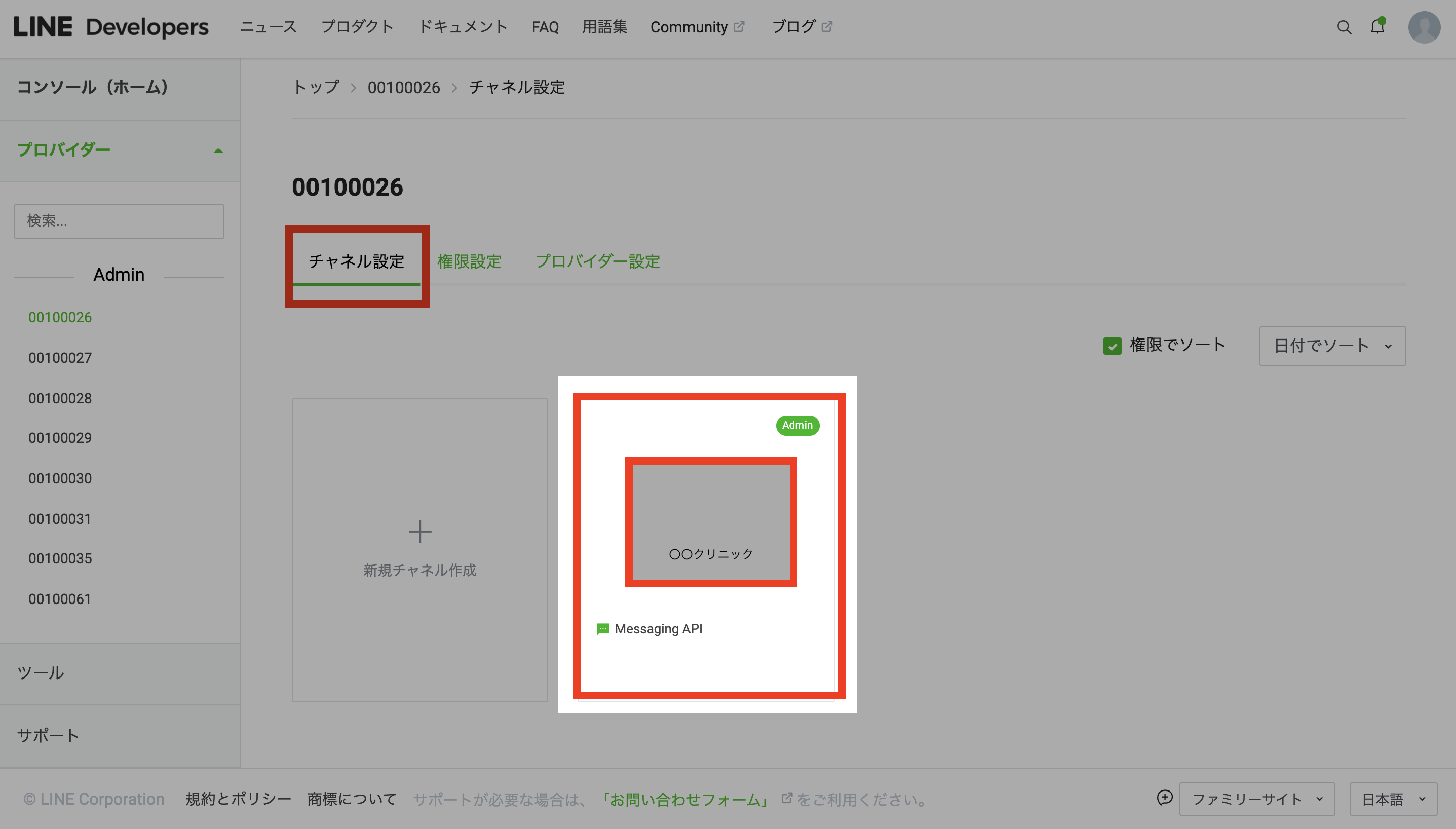Collapse the プロバイダー section arrow

click(x=218, y=151)
